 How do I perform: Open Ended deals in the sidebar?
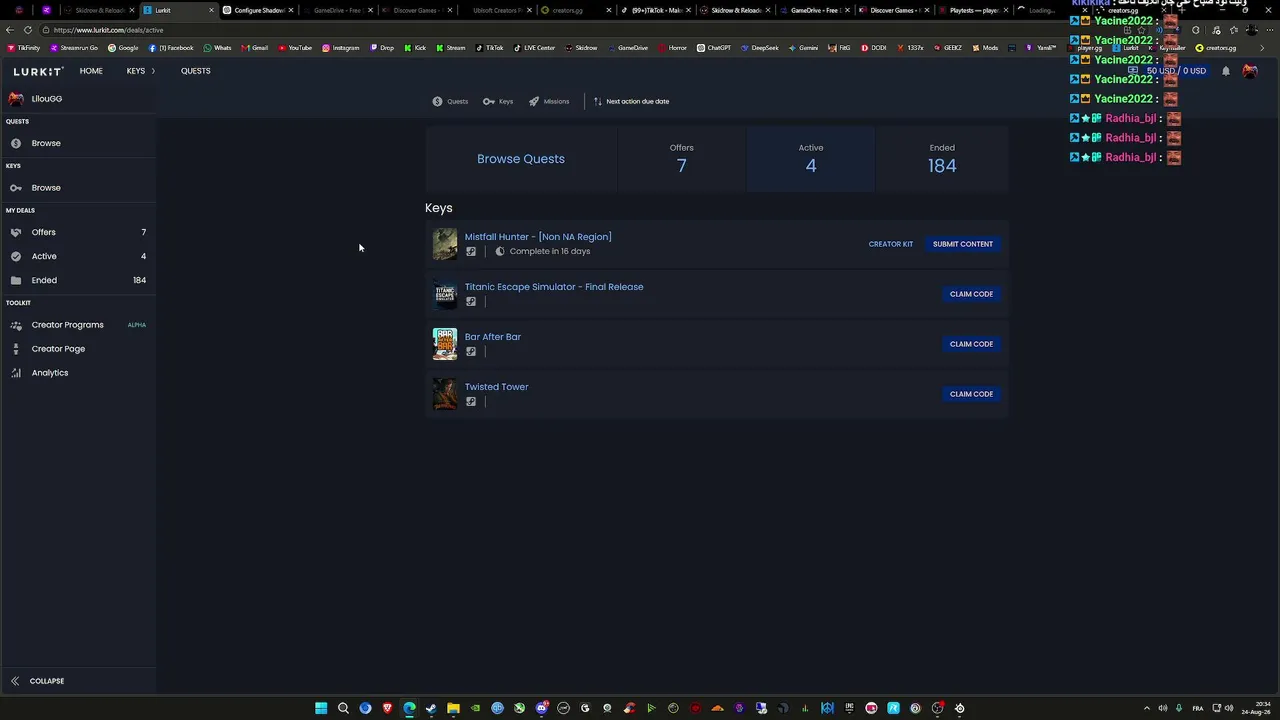[78, 280]
